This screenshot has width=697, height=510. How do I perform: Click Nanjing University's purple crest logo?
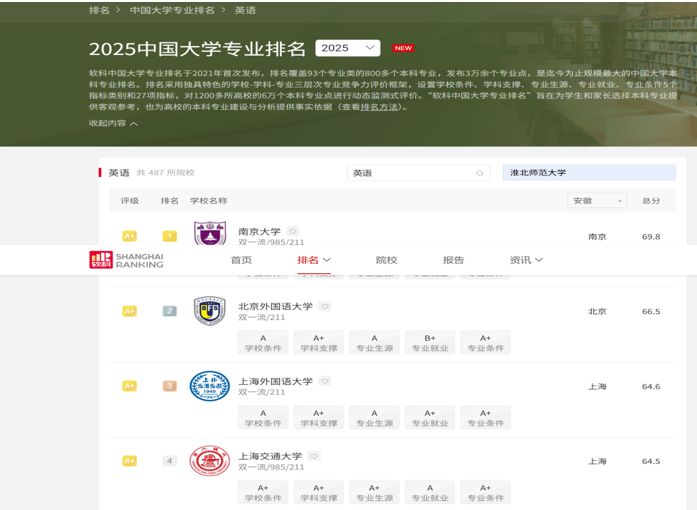tap(209, 234)
